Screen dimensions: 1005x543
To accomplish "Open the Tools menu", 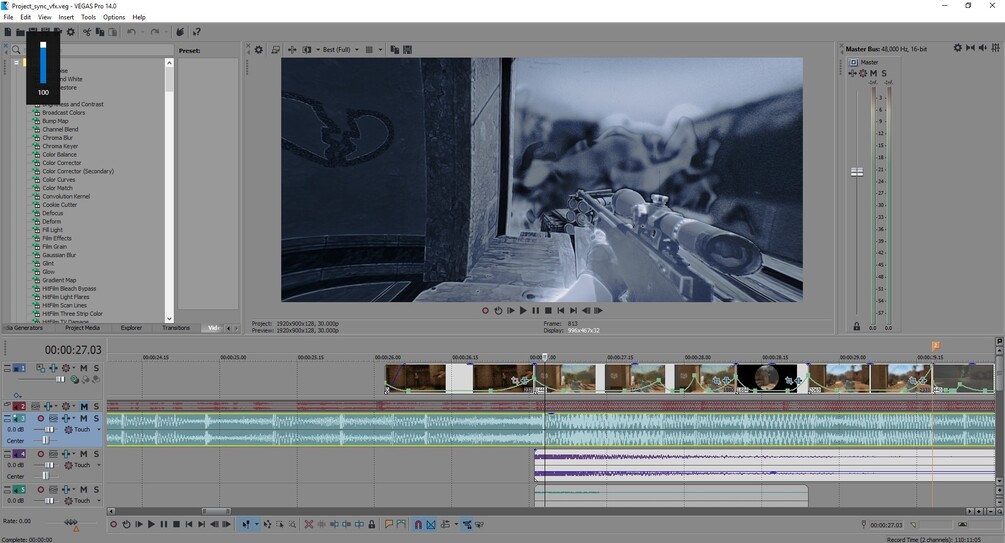I will point(88,17).
